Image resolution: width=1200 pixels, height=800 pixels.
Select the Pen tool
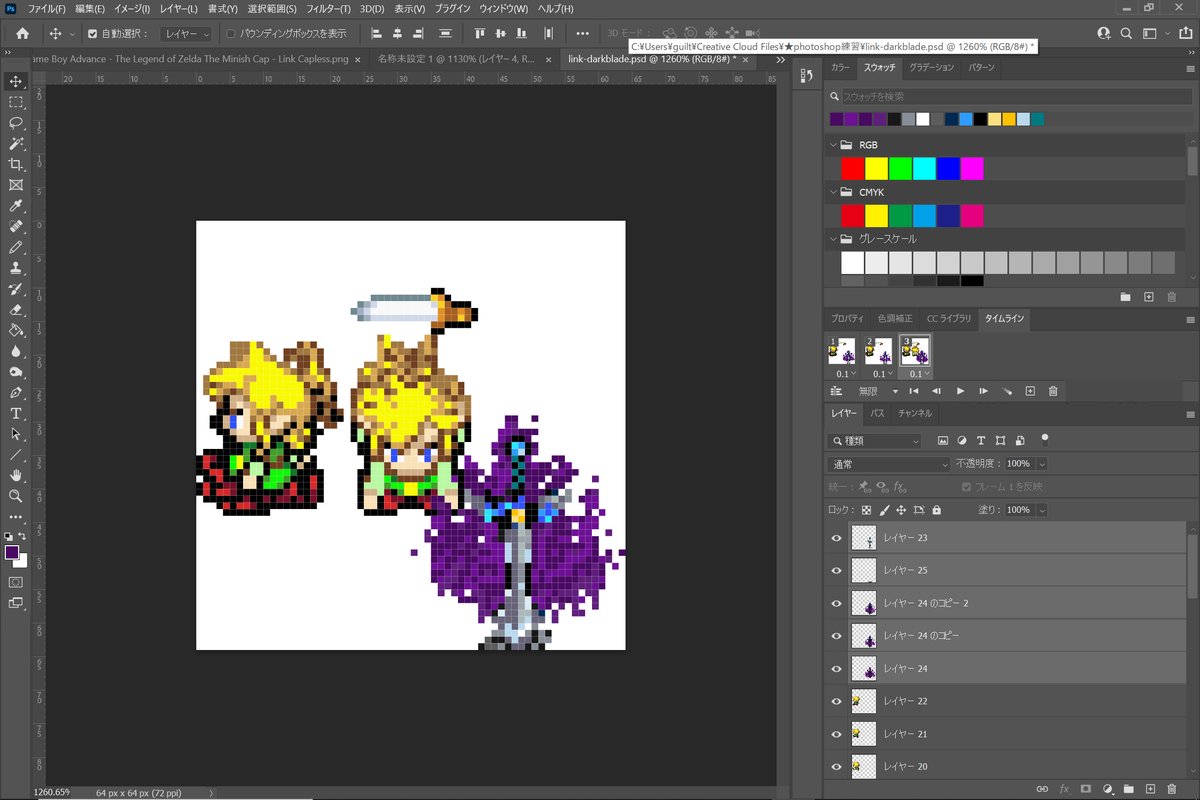(16, 393)
